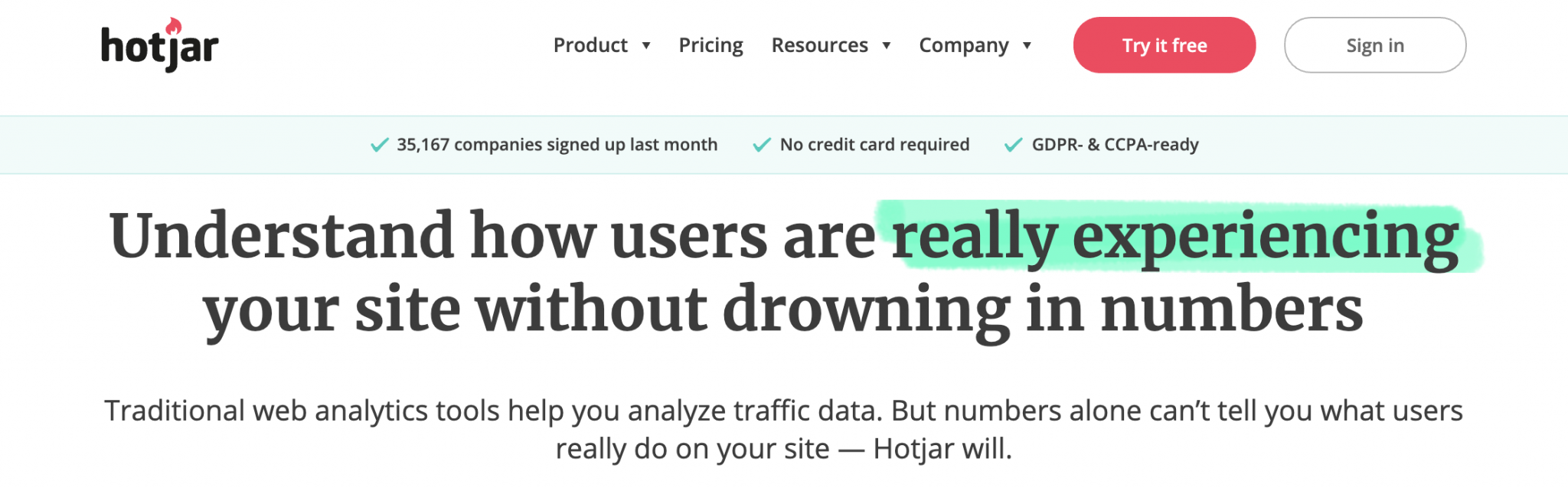
Task: Click the 'Traditional web analytics tools' paragraph
Action: click(x=783, y=430)
